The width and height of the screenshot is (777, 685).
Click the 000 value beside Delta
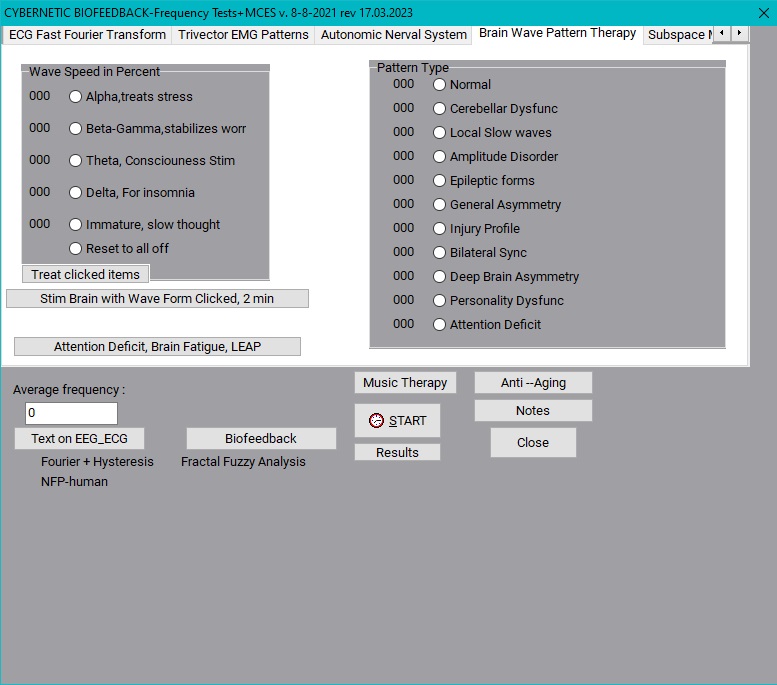(x=40, y=192)
